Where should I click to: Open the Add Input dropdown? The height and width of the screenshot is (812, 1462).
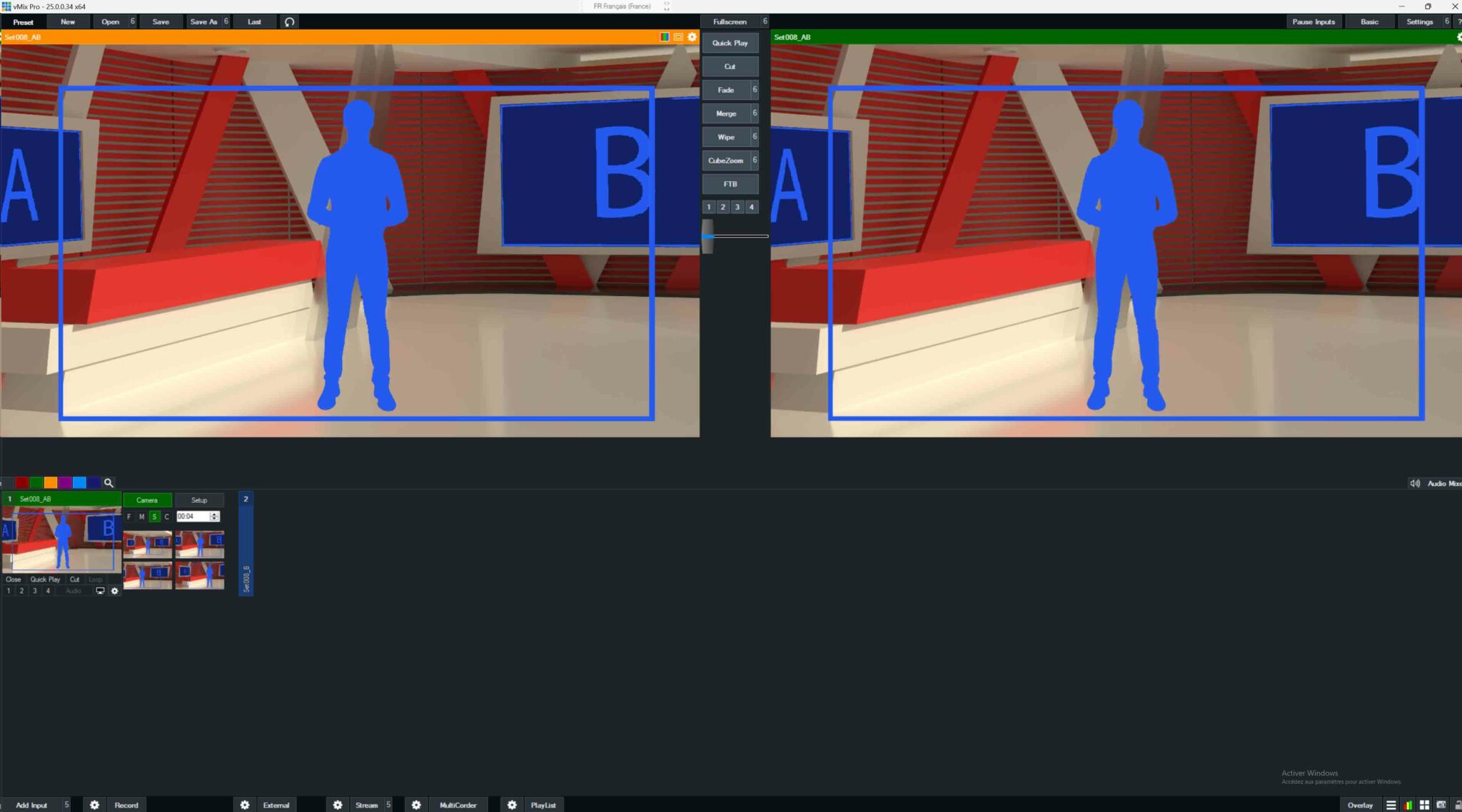click(x=66, y=805)
